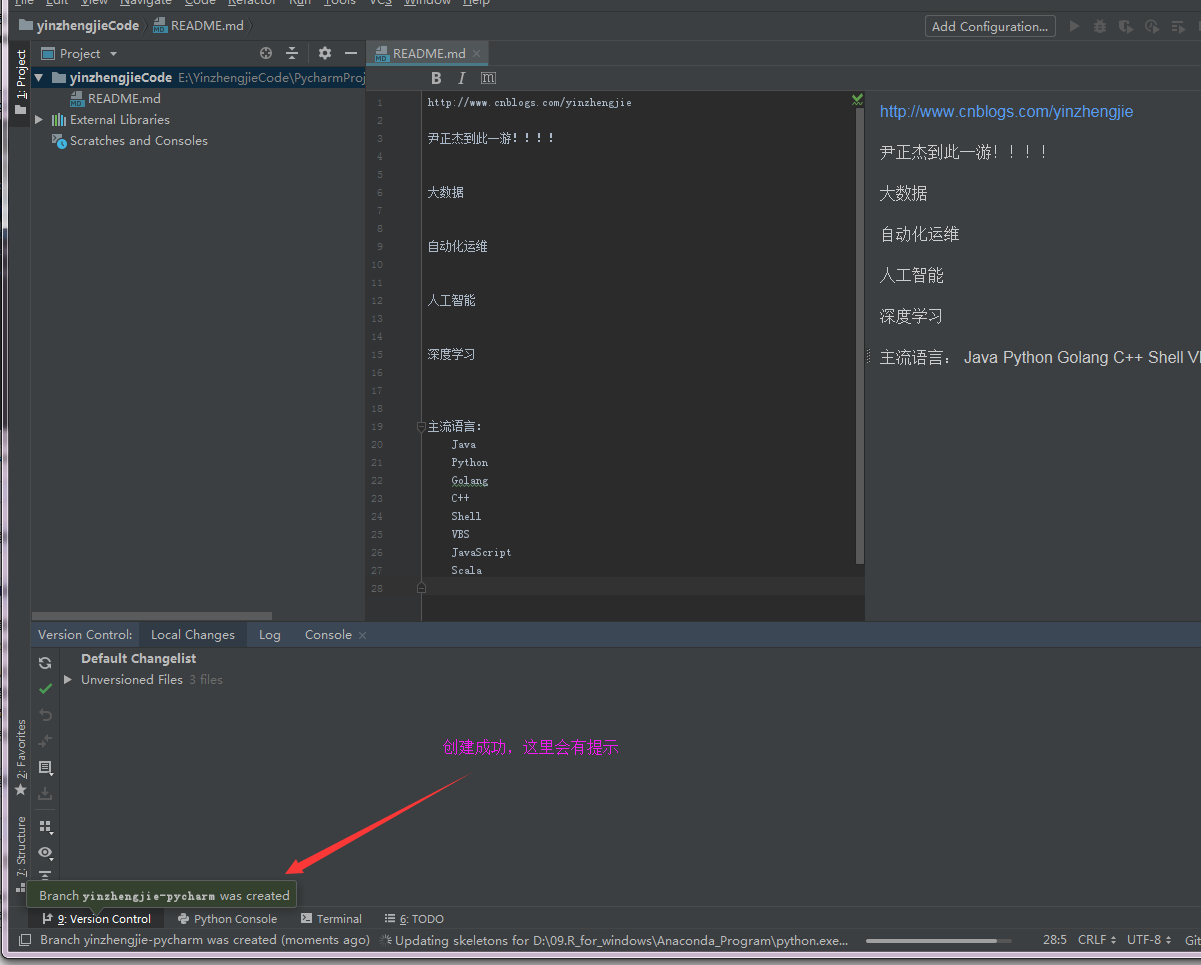Click the Add Configuration button
The image size is (1201, 965).
coord(989,27)
